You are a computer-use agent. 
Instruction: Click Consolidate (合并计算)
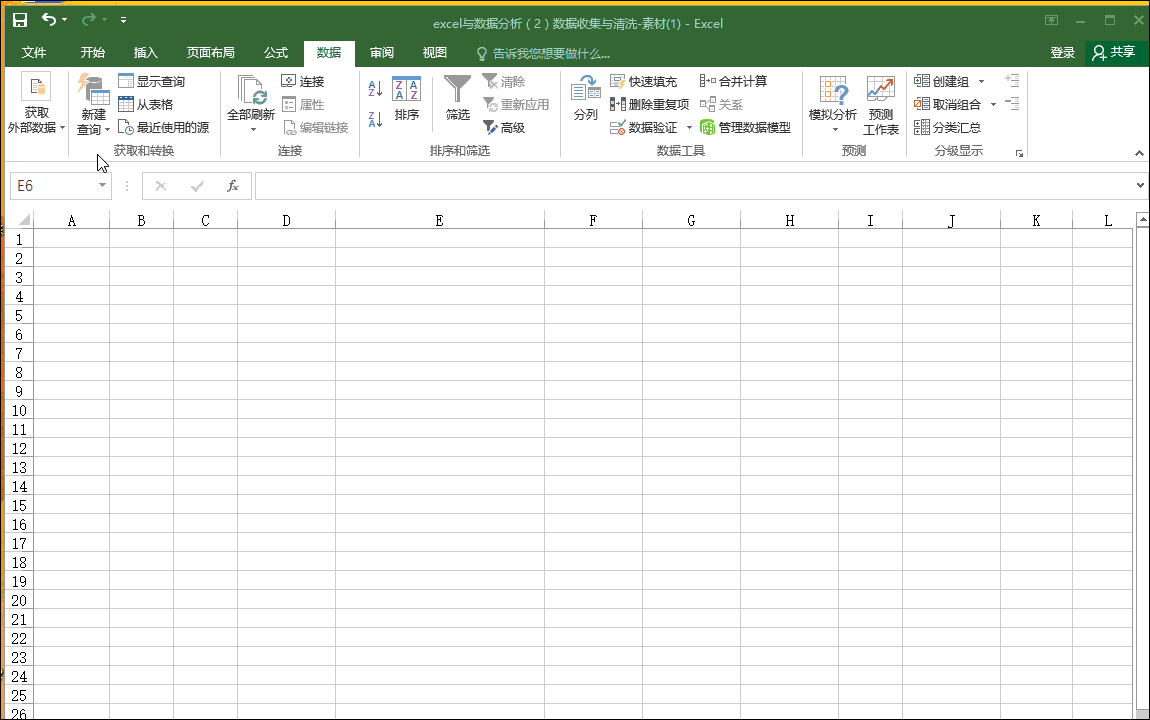tap(733, 81)
